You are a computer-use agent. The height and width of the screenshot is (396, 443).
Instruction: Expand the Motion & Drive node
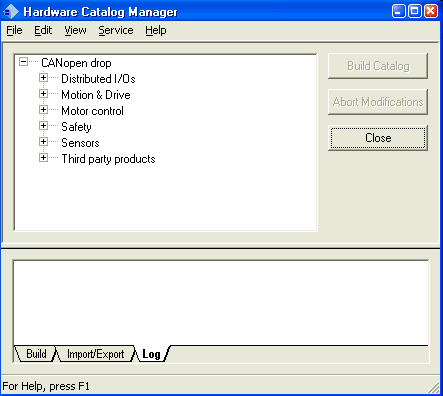pyautogui.click(x=43, y=94)
